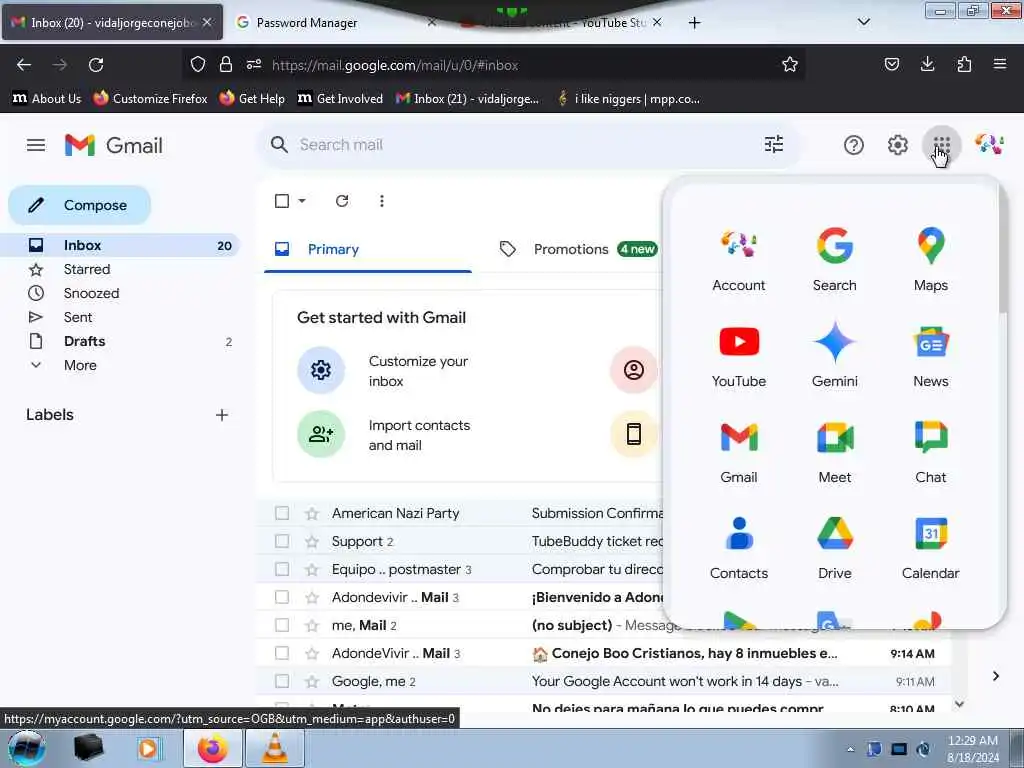Open Firefox downloads panel
1024x768 pixels.
pyautogui.click(x=927, y=64)
